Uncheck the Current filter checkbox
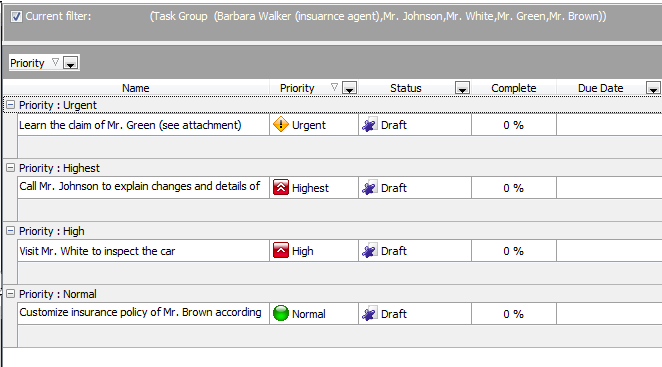662x367 pixels. pyautogui.click(x=16, y=16)
